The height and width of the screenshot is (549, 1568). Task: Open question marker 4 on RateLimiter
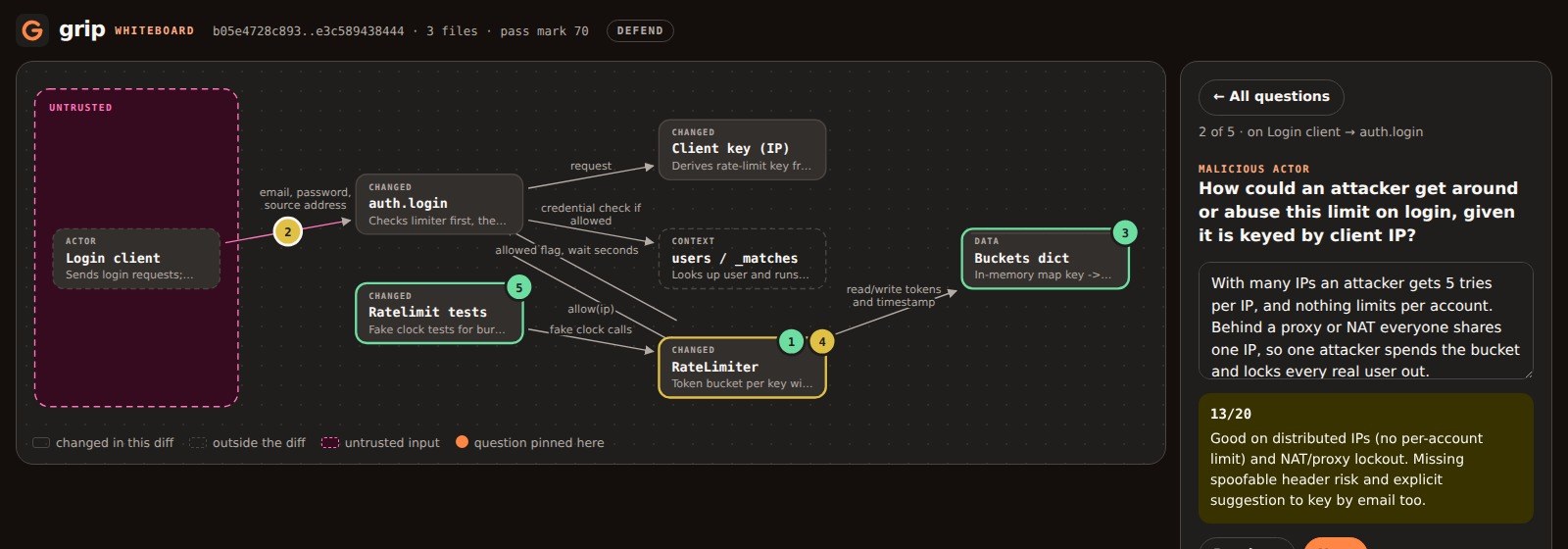(x=822, y=341)
